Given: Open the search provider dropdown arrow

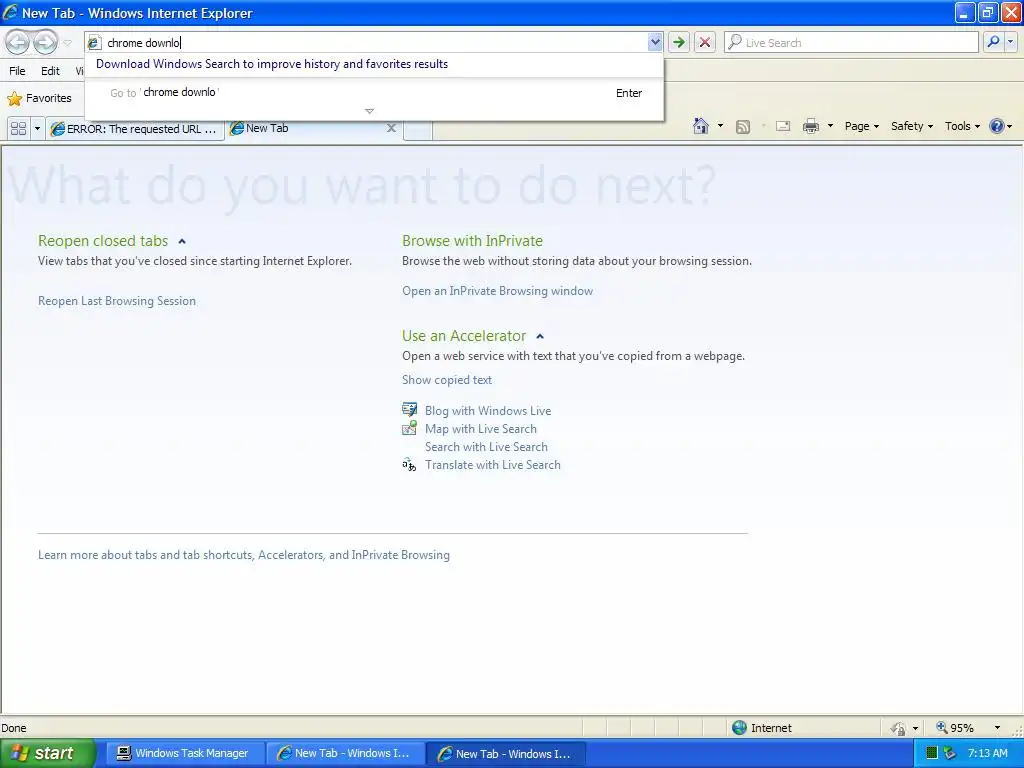Looking at the screenshot, I should (x=1010, y=42).
